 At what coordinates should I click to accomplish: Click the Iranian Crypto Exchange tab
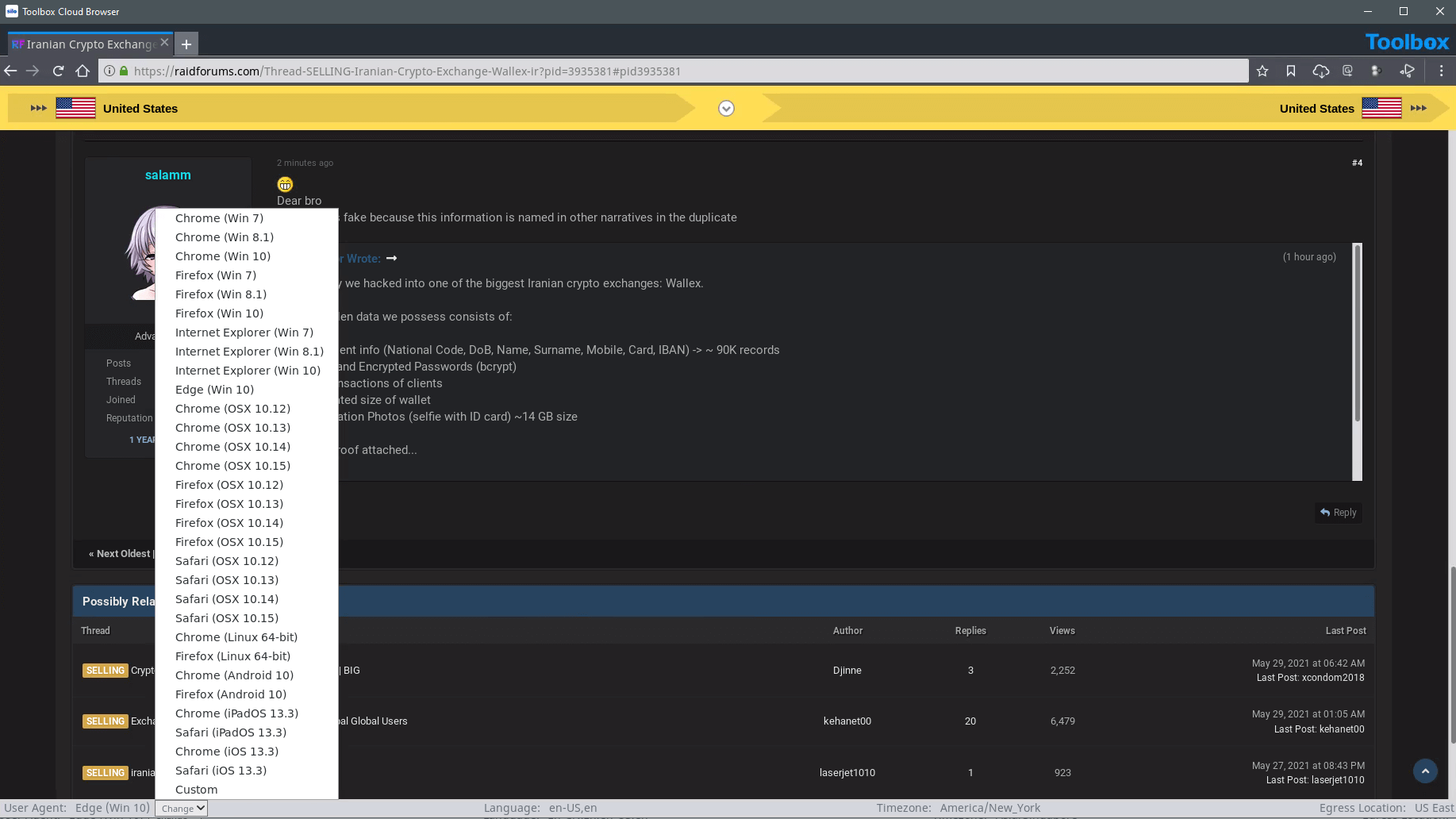(90, 44)
